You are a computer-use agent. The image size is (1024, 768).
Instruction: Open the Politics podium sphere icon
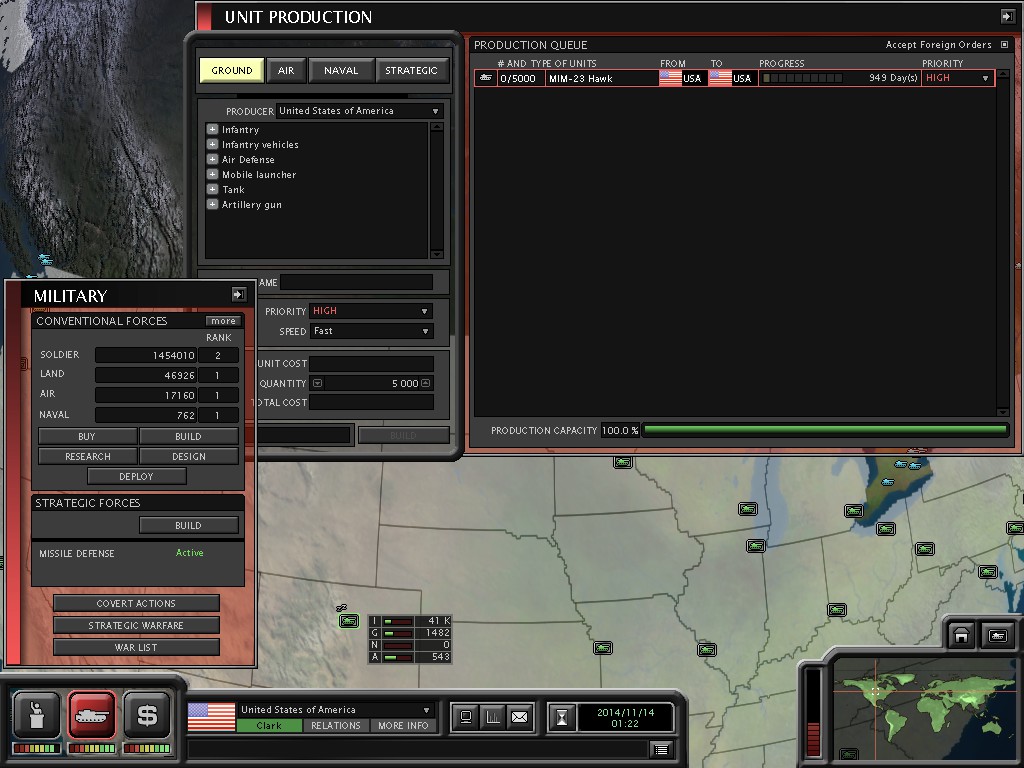click(x=37, y=715)
